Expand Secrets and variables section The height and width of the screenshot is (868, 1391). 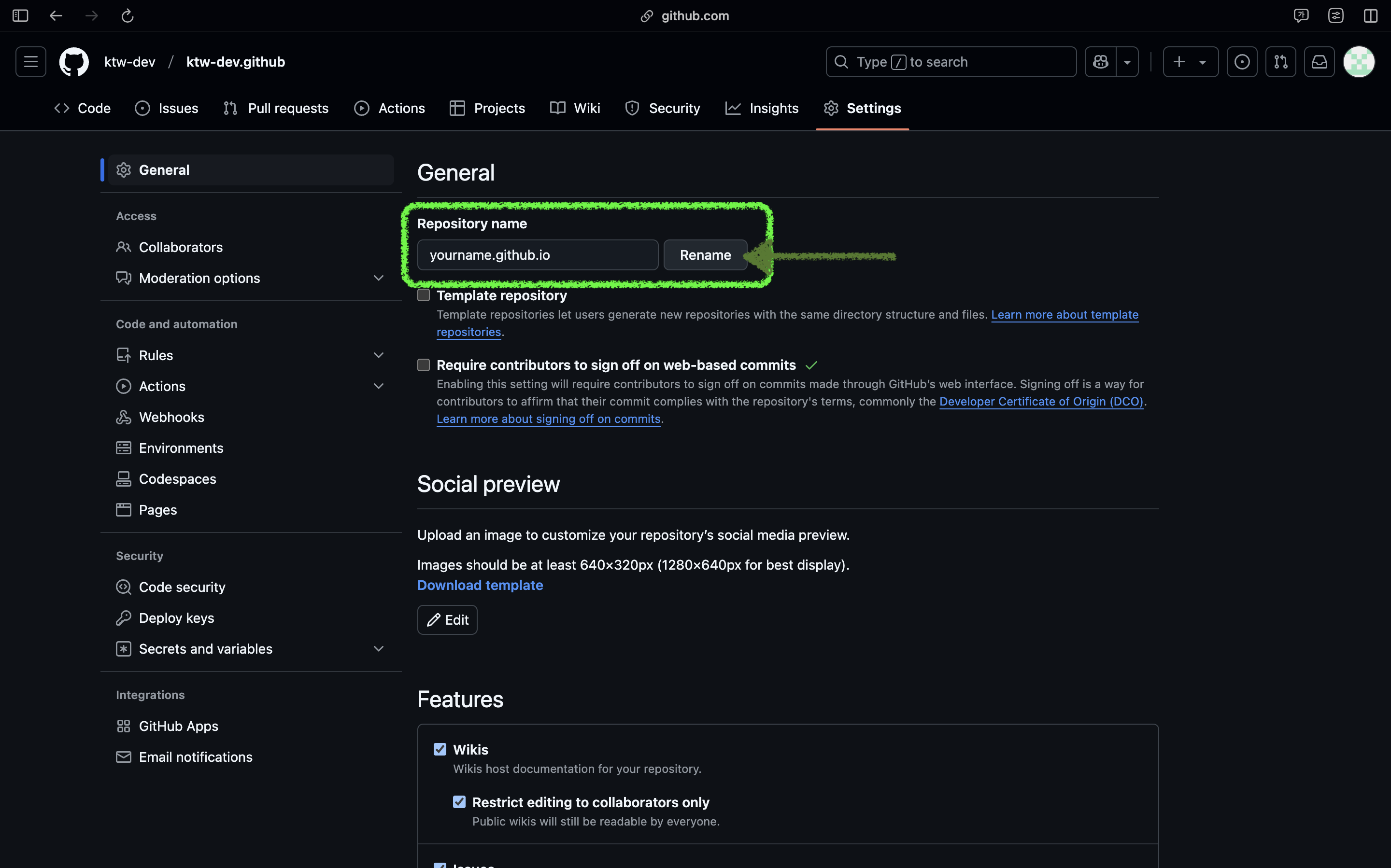[251, 649]
